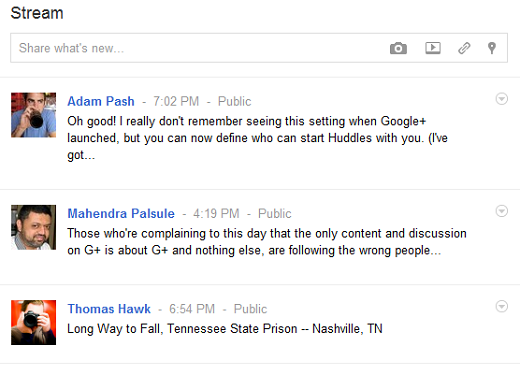
Task: Open the 6:54 PM timestamp permalink
Action: coord(192,309)
